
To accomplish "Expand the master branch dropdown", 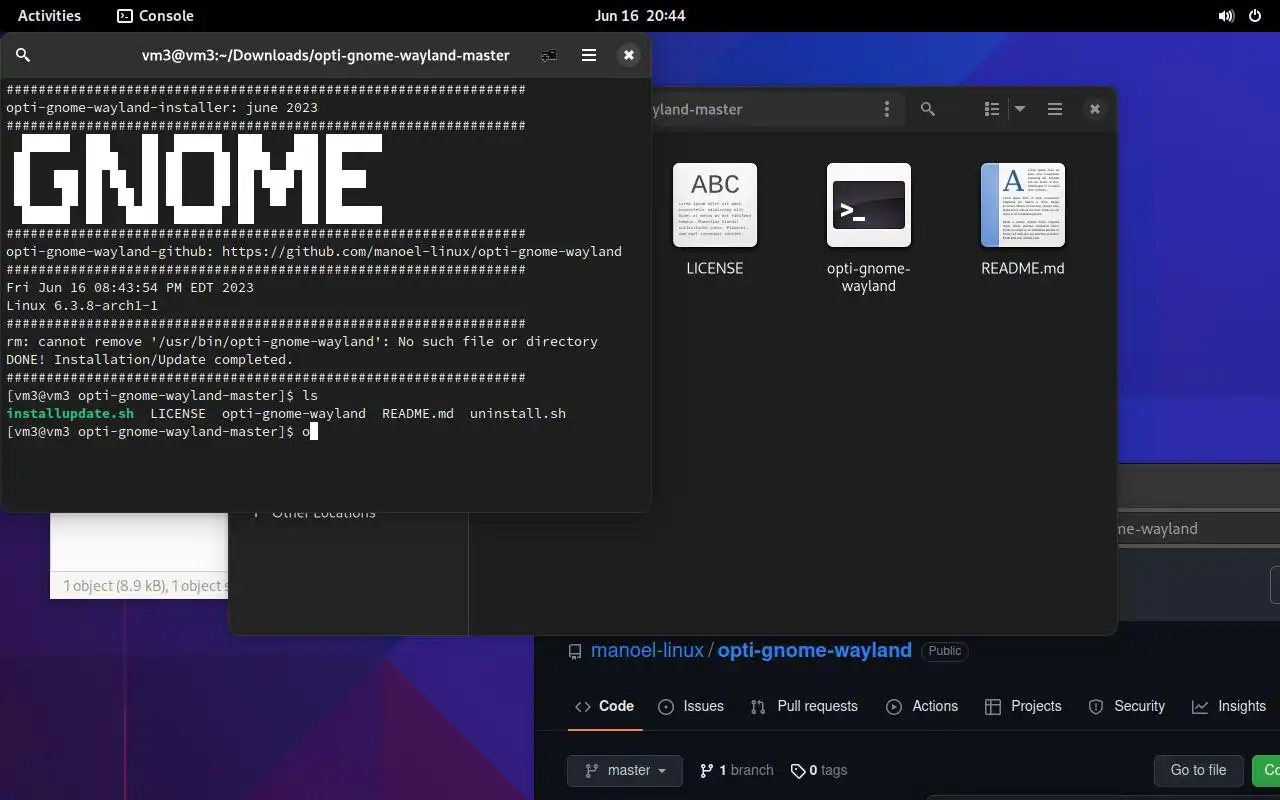I will (625, 770).
